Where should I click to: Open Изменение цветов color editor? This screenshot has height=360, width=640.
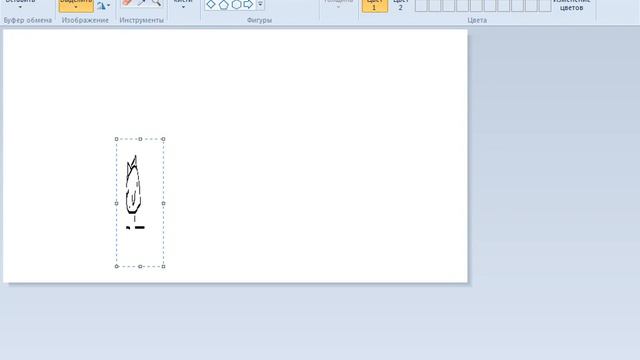pyautogui.click(x=571, y=5)
